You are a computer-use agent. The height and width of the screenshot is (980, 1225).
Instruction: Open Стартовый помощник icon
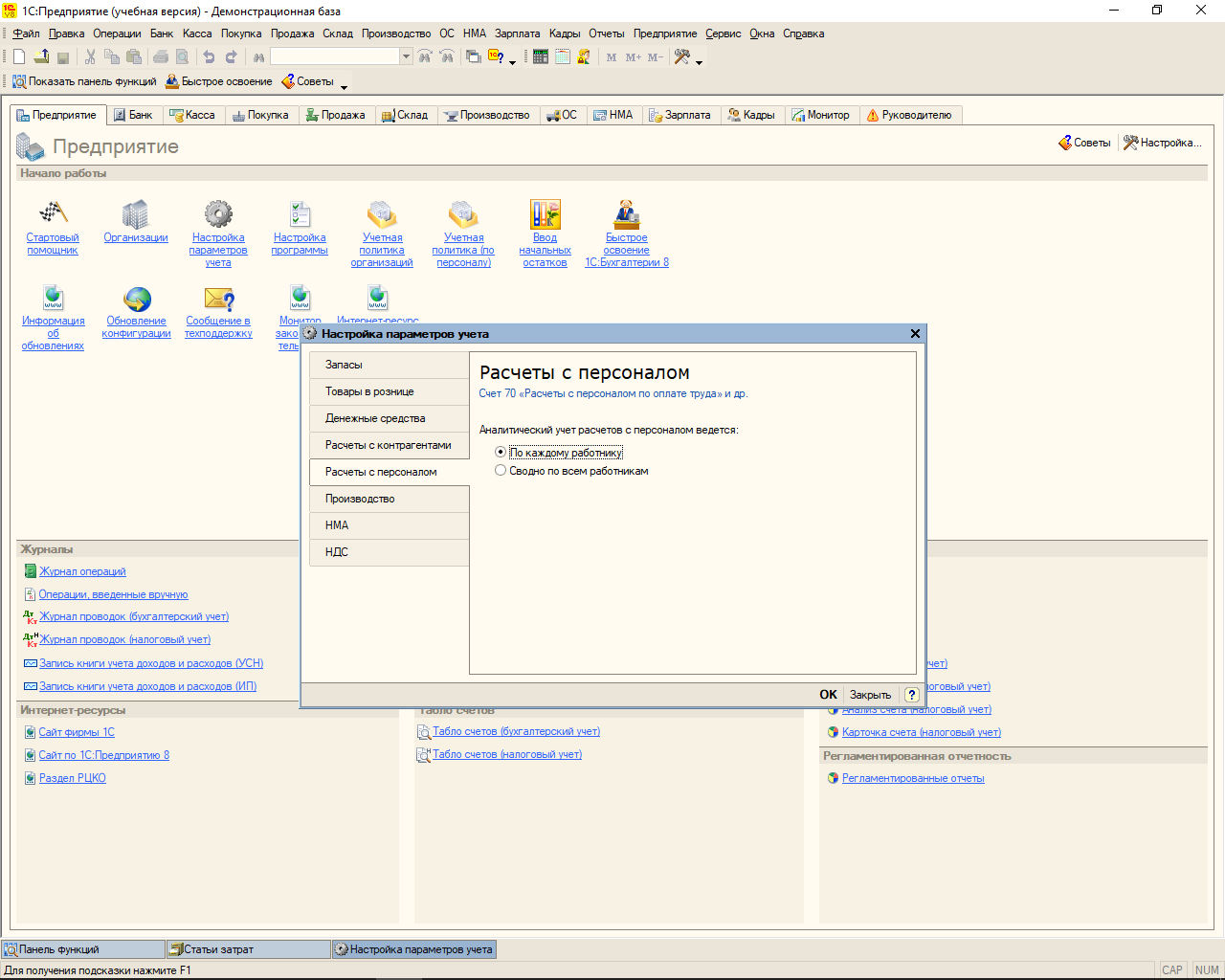[53, 213]
